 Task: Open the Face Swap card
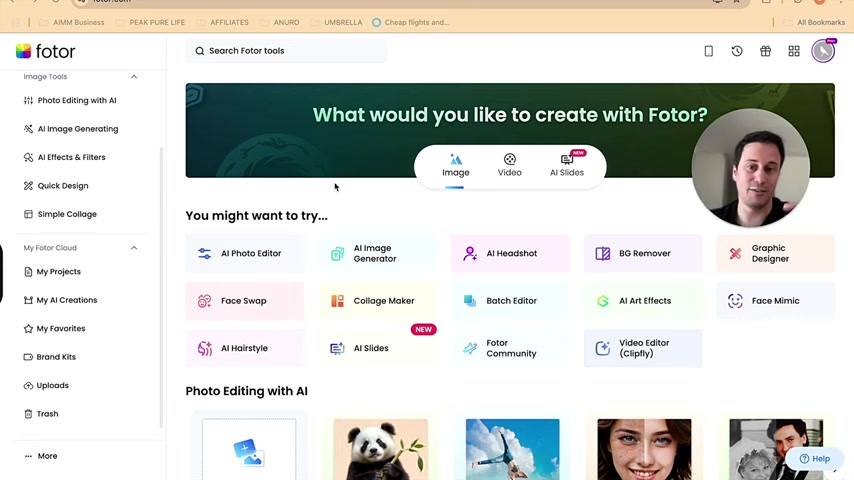click(245, 301)
